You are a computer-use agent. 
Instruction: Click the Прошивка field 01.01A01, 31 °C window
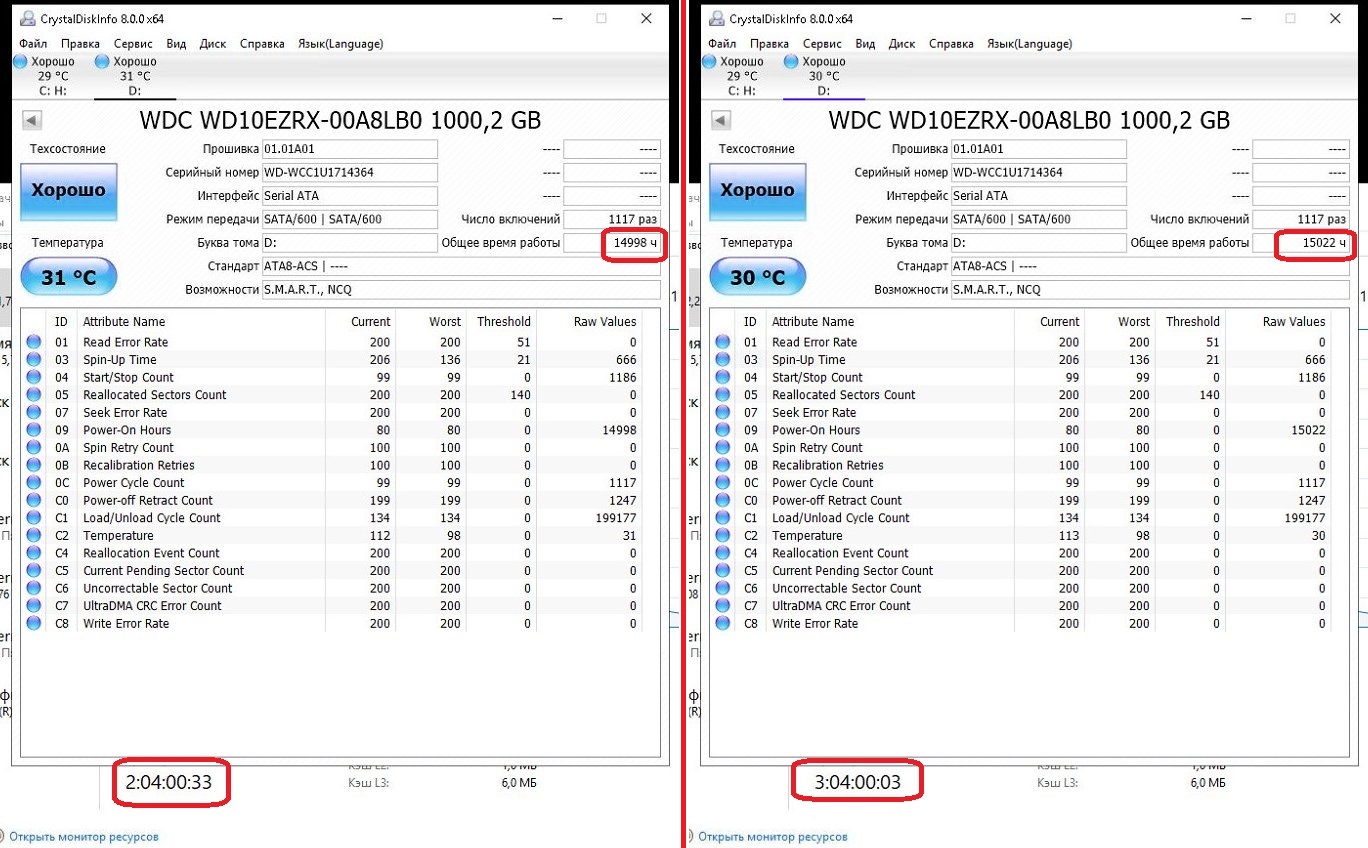(349, 149)
